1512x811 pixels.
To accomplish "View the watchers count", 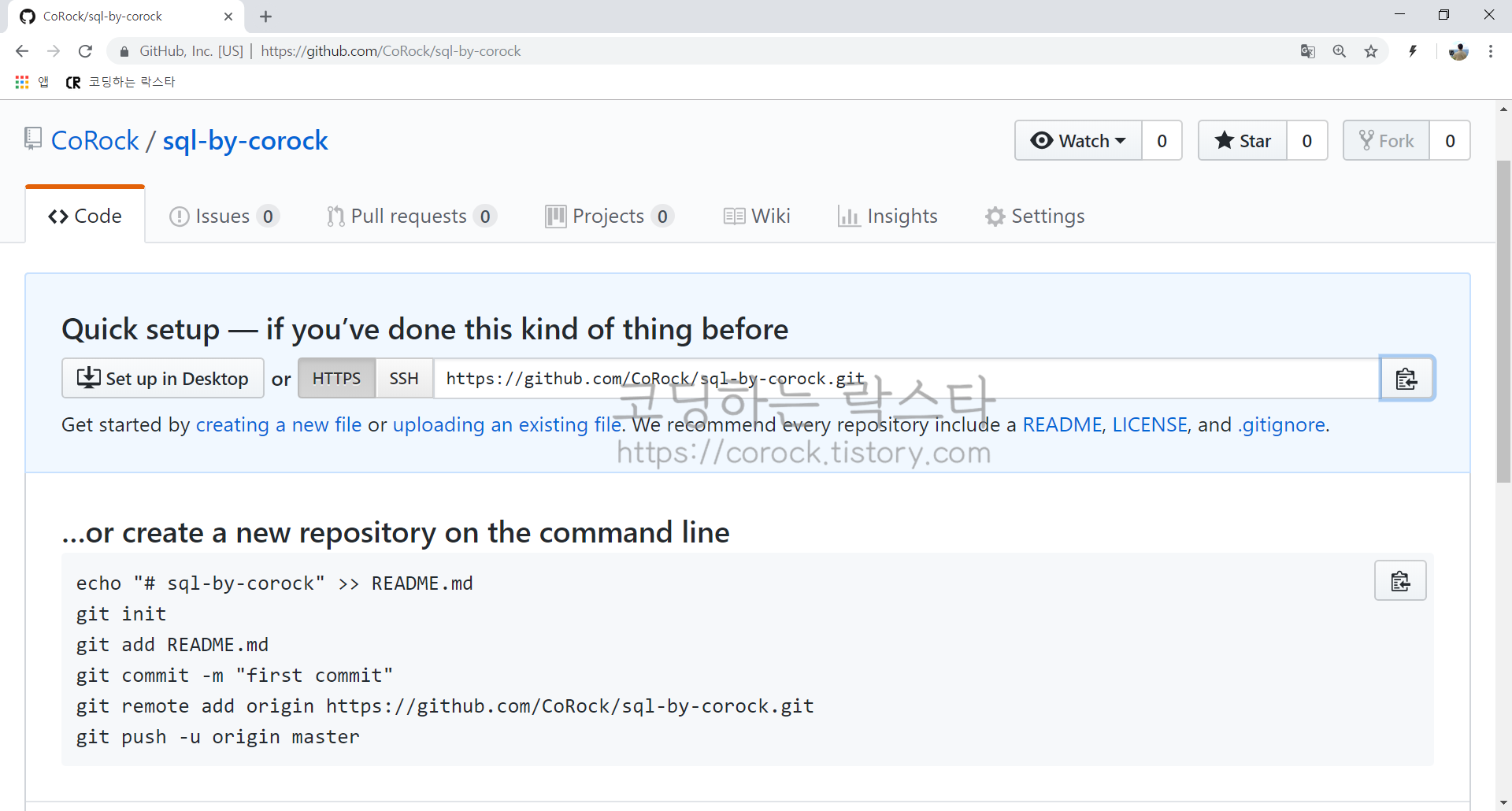I will 1162,140.
